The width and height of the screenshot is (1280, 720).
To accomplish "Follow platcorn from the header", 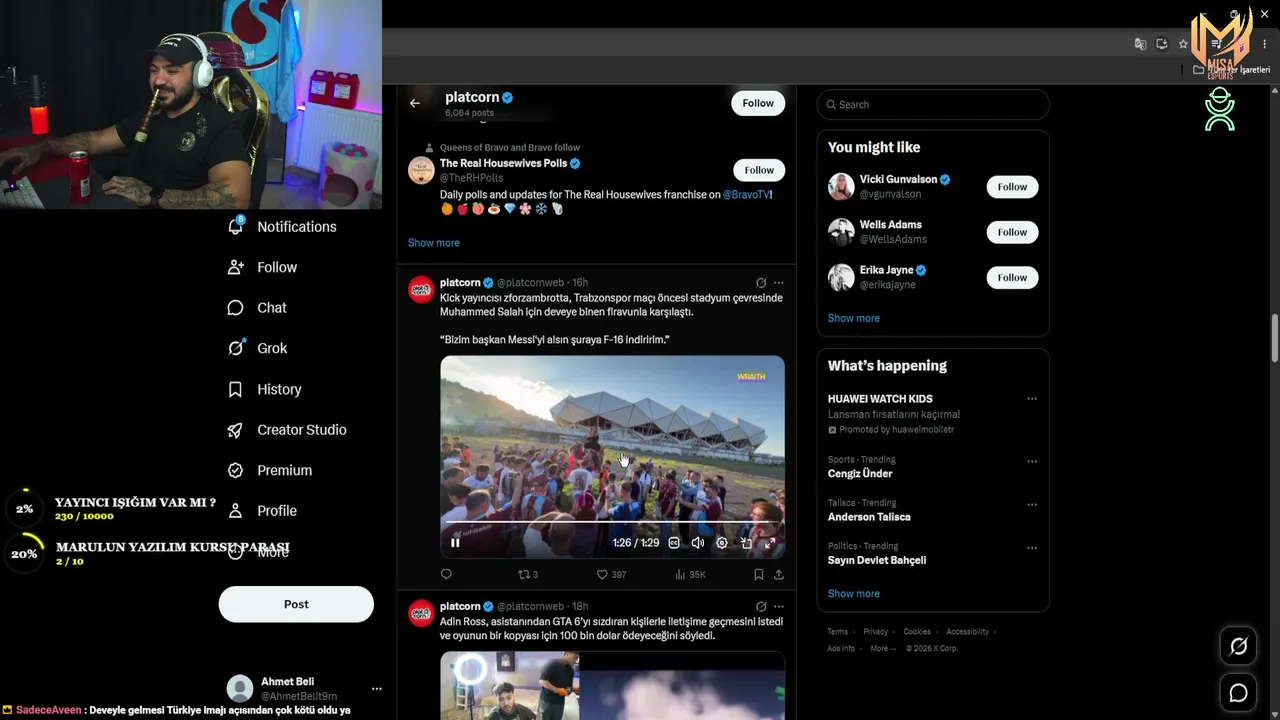I will [758, 103].
